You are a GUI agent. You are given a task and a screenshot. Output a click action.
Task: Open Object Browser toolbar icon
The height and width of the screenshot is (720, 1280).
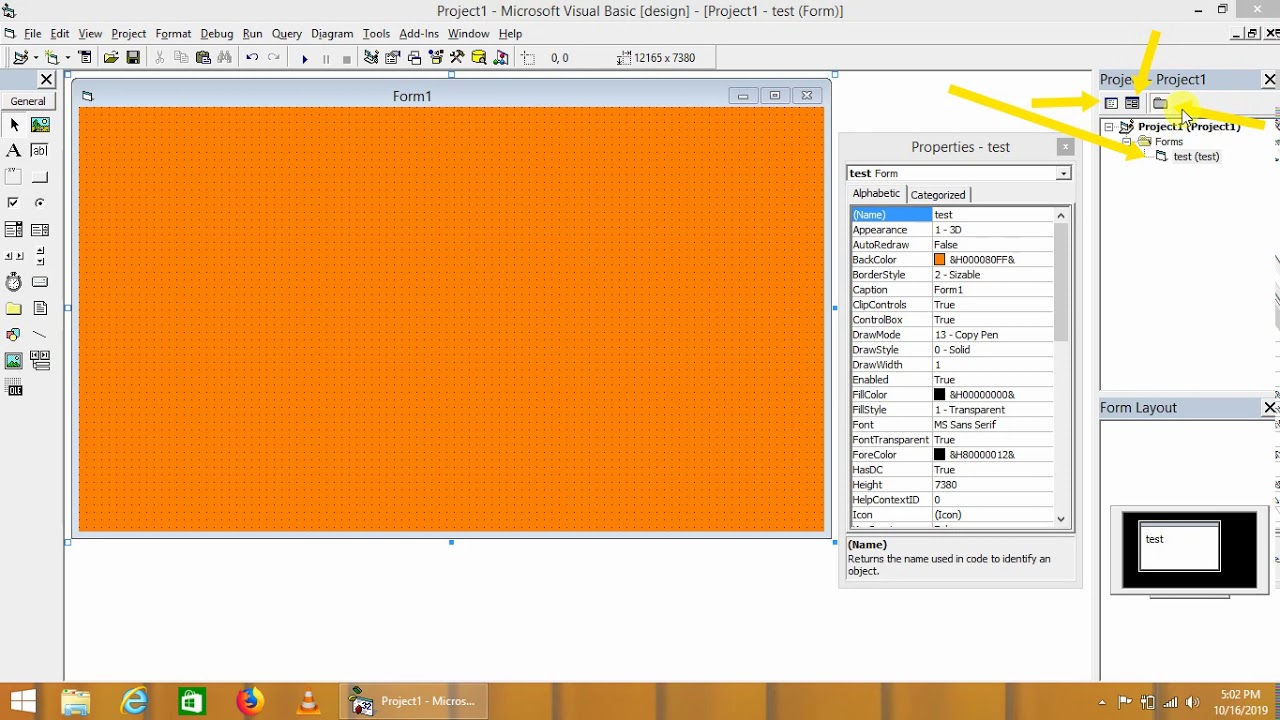click(x=436, y=58)
